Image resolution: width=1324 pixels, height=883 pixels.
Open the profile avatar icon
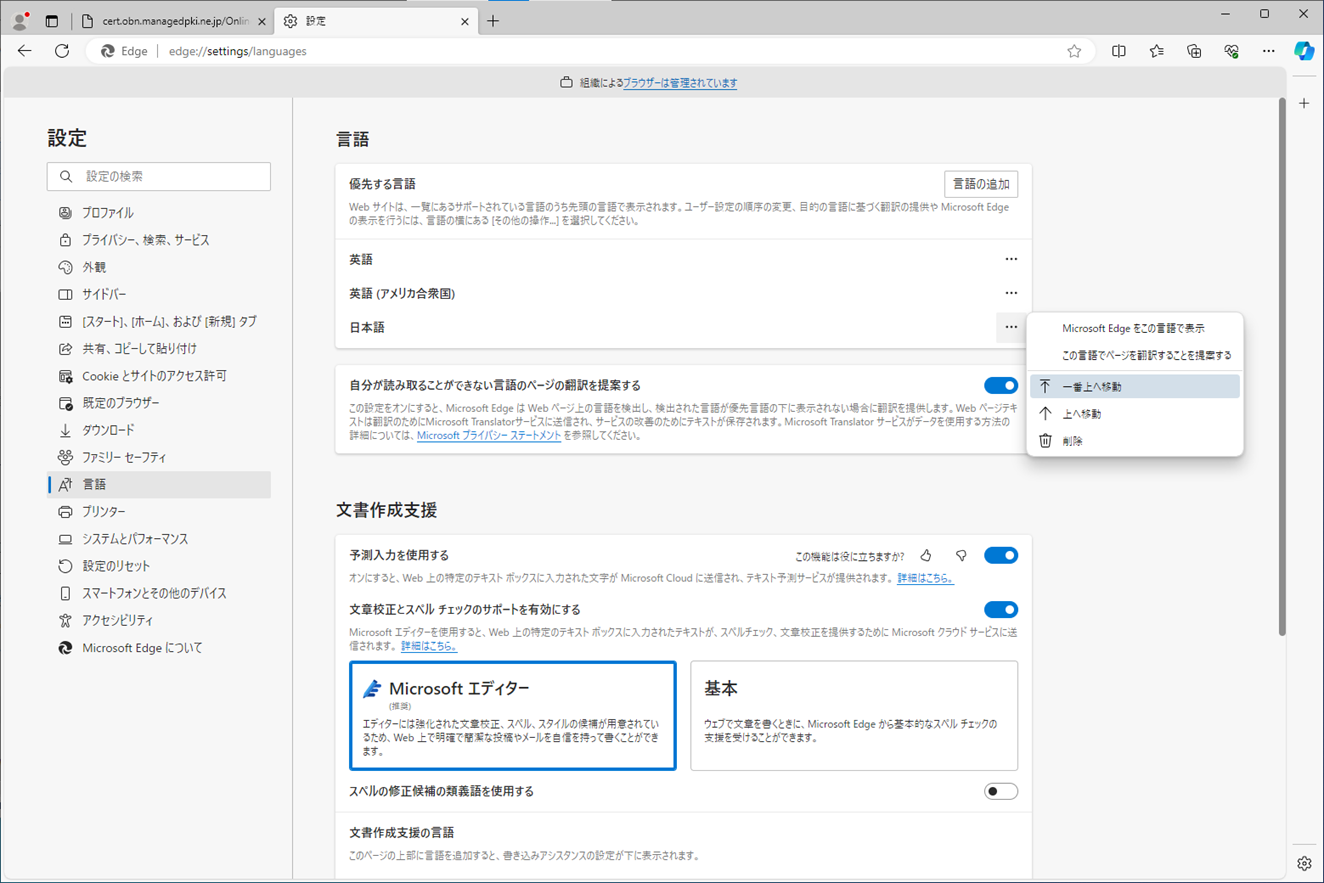coord(20,20)
